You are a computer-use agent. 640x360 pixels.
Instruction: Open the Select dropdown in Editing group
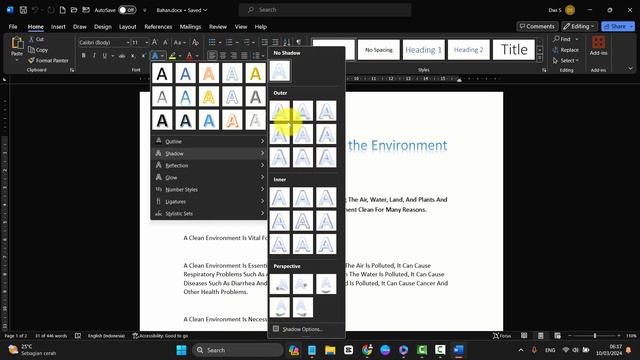[565, 60]
